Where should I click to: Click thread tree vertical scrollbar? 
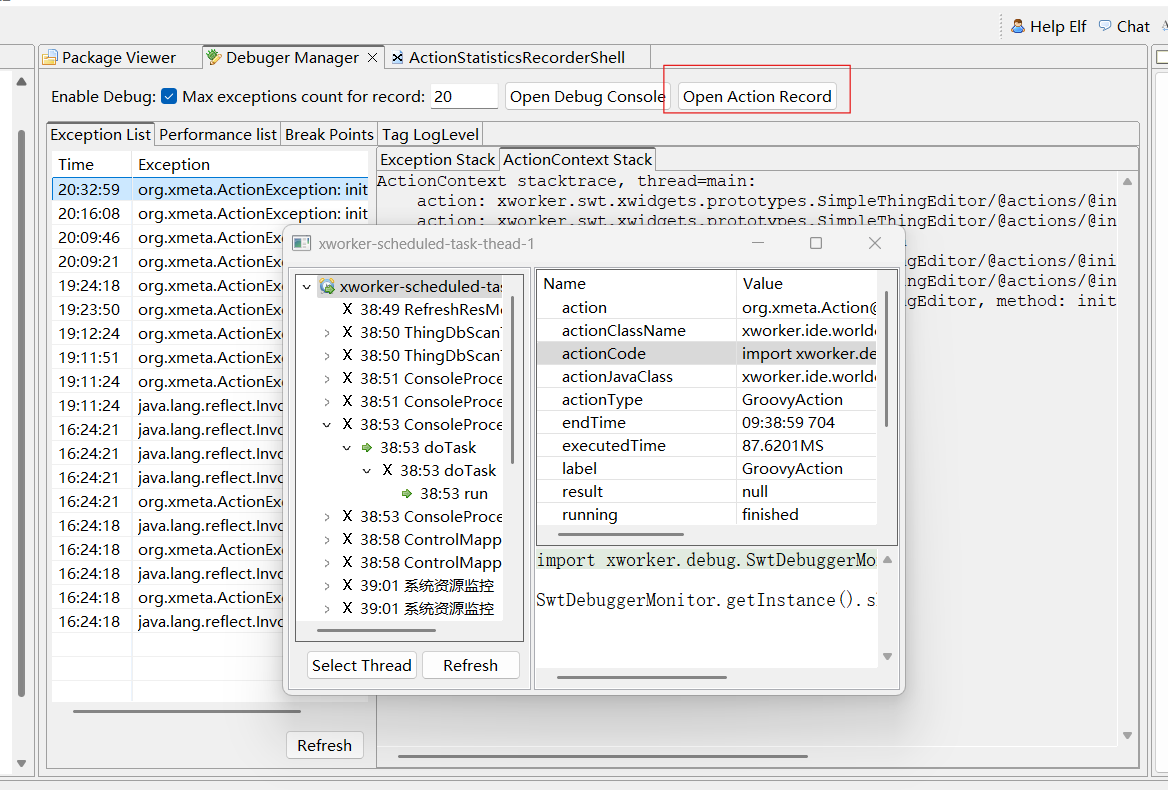512,380
